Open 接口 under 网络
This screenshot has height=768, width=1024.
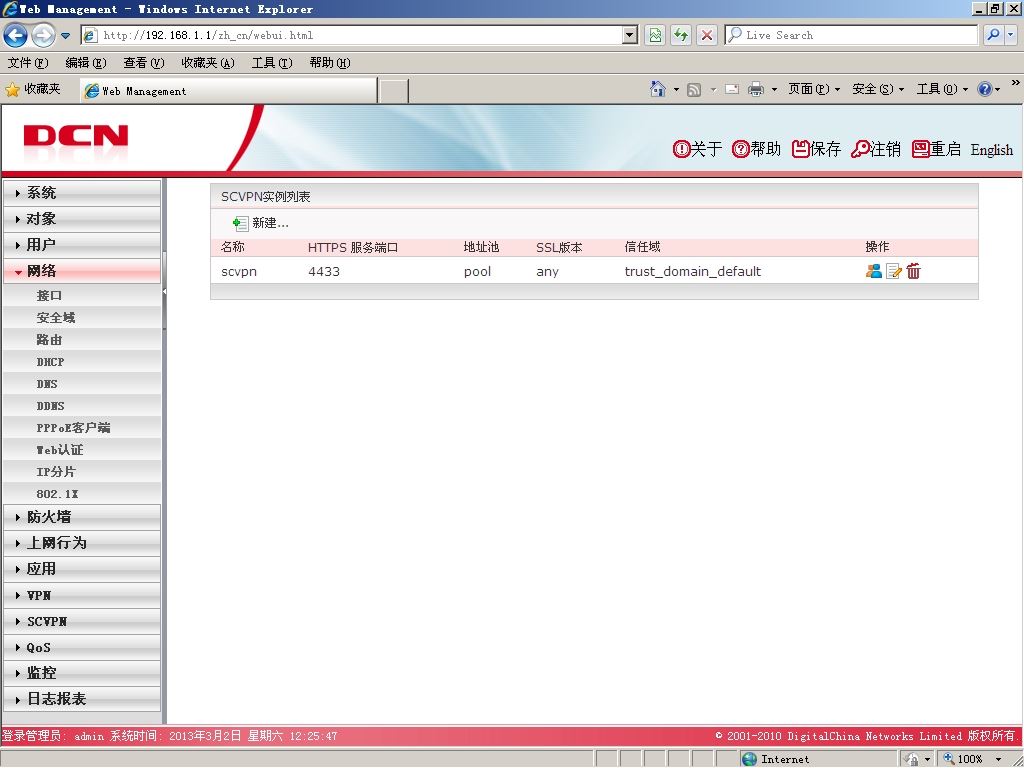(x=82, y=295)
